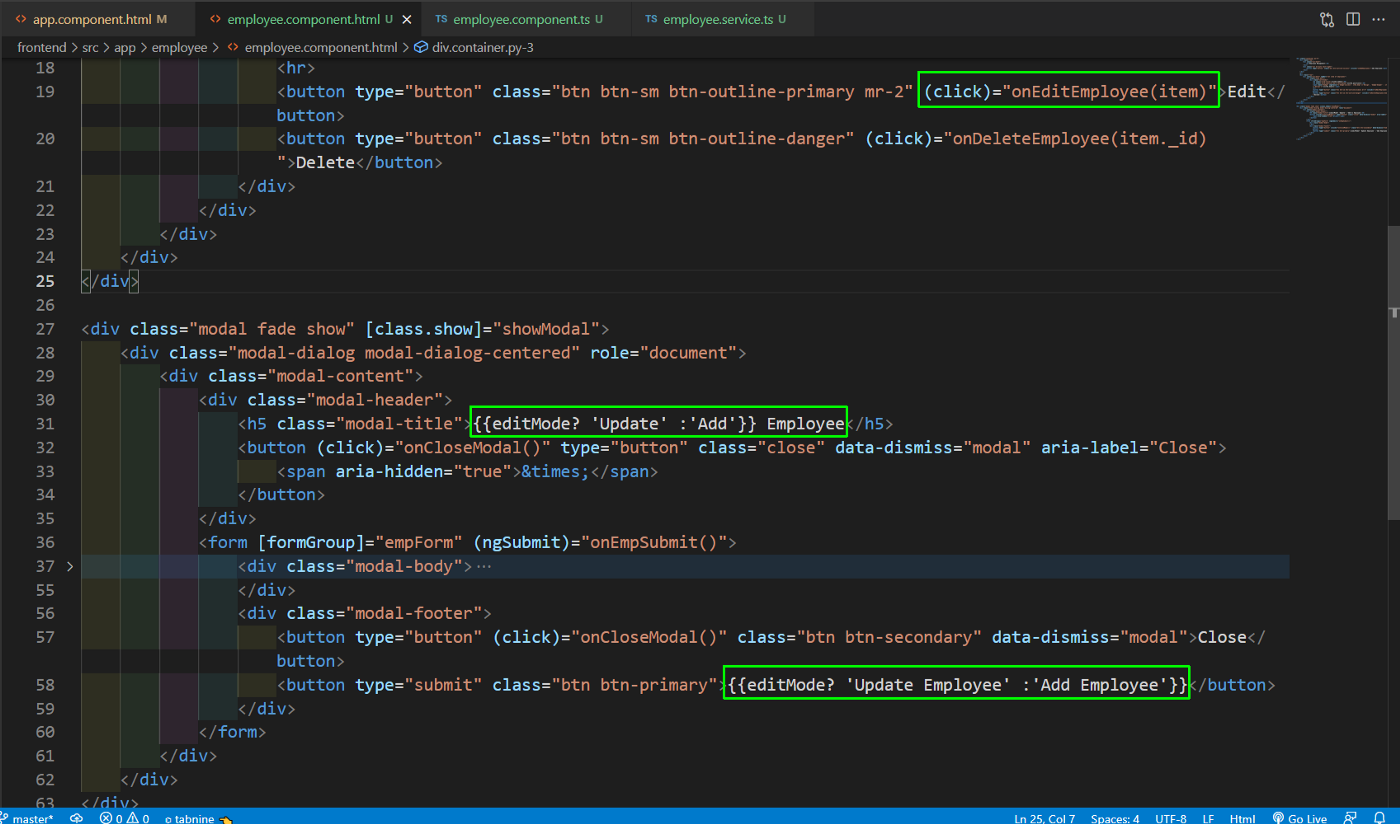1400x824 pixels.
Task: Click the <hr> tag on line 18
Action: click(296, 67)
